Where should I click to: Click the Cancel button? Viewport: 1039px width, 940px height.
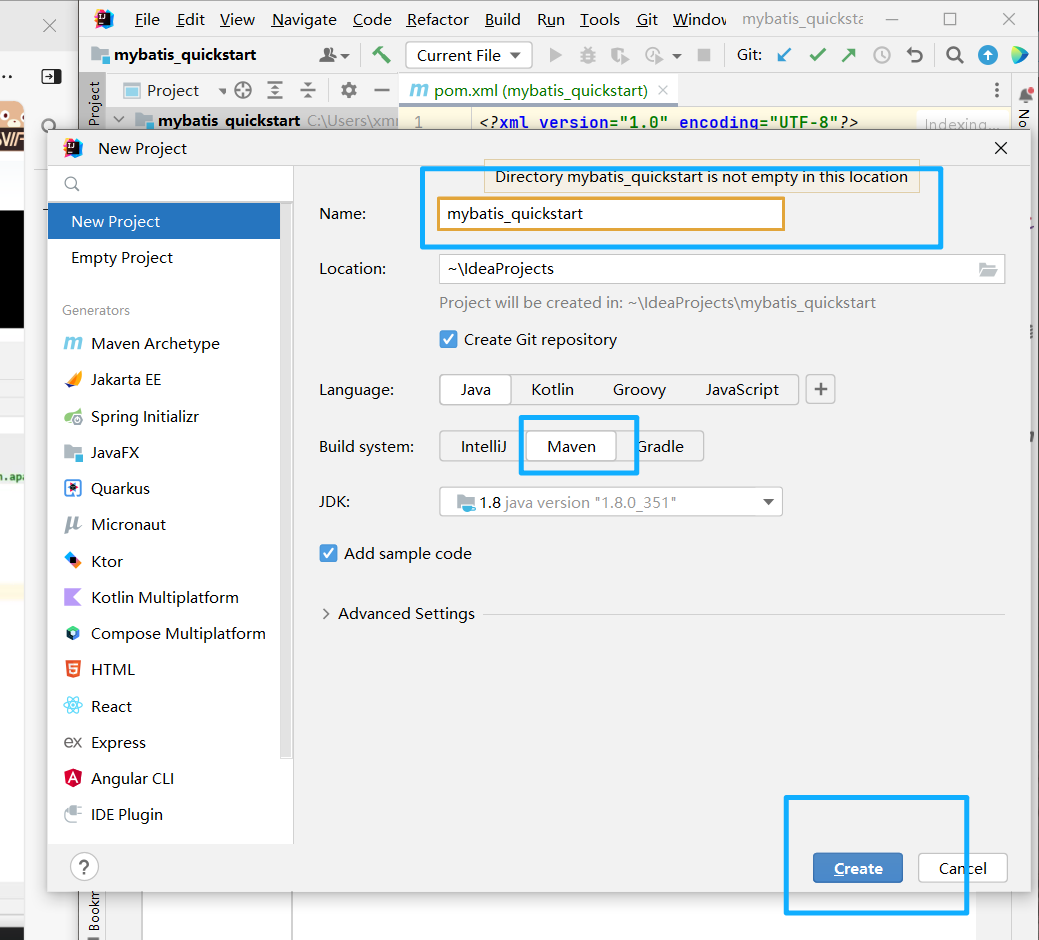click(x=962, y=868)
